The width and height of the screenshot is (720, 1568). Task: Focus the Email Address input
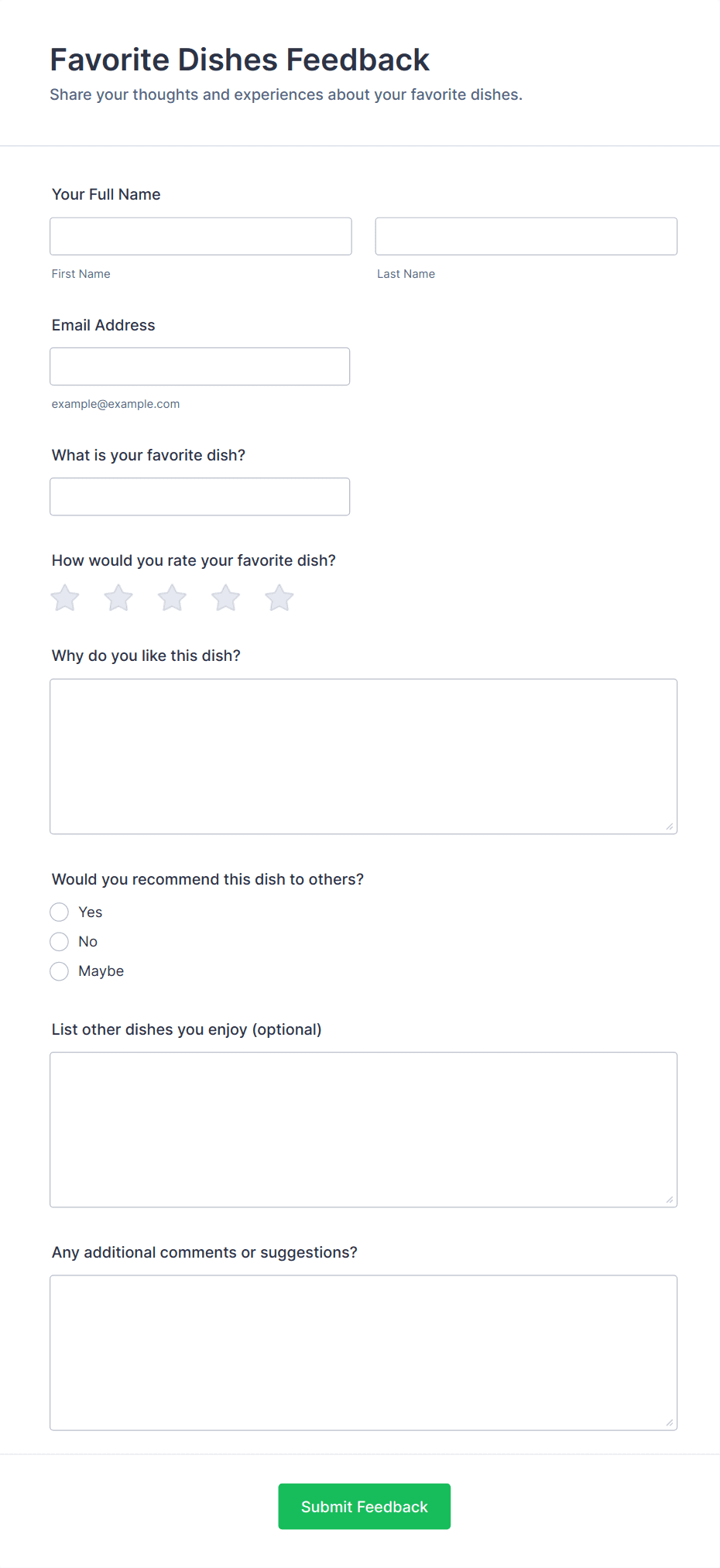point(200,366)
